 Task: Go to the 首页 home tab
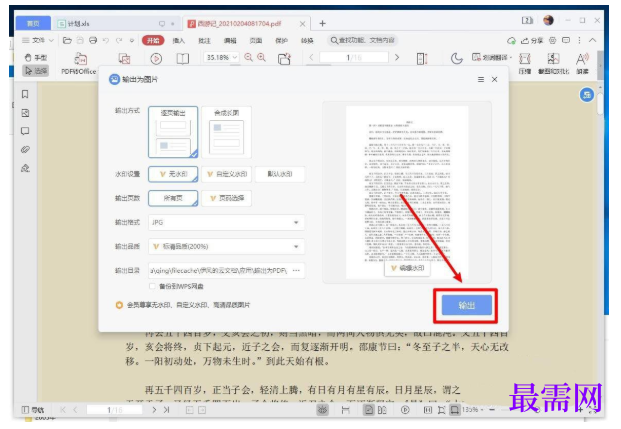tap(33, 23)
